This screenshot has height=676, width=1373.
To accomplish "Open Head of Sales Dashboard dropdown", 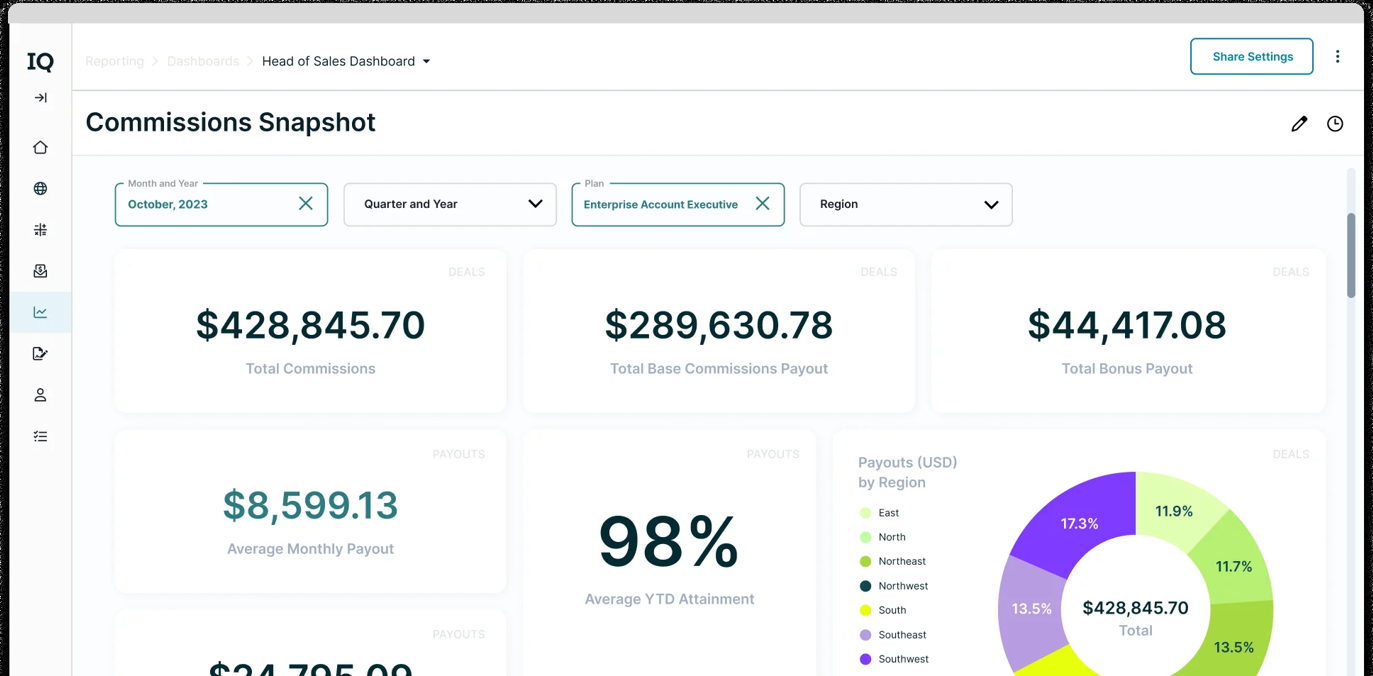I will [346, 61].
